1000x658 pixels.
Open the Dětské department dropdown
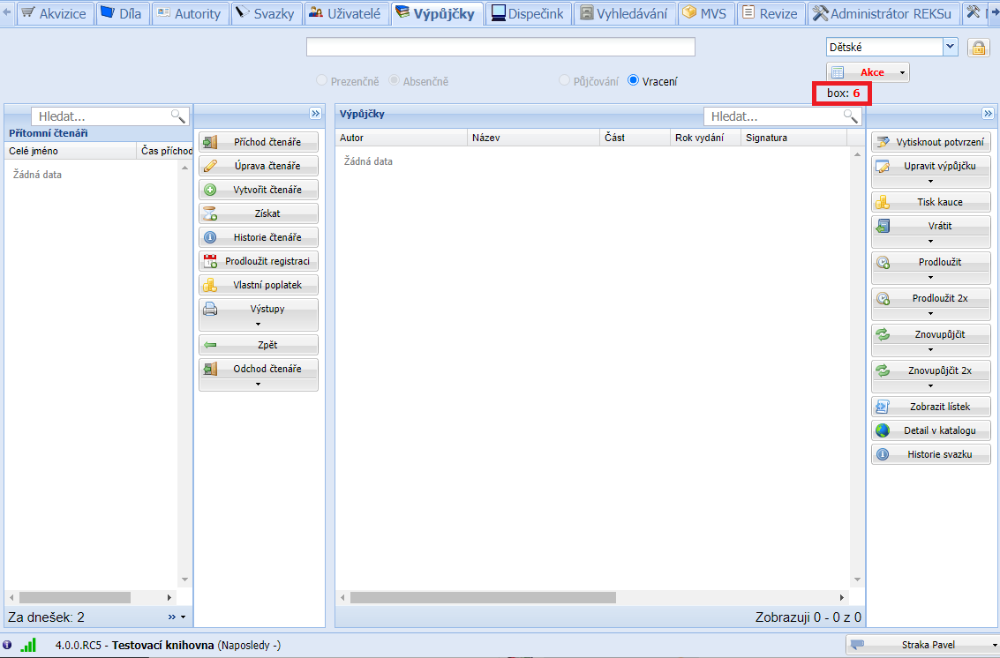click(x=949, y=47)
